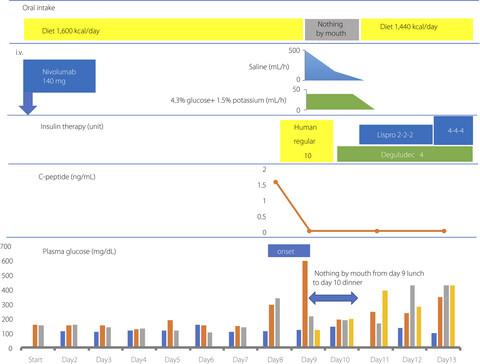Click the Lispro 2-2-2 blue box

pos(396,135)
